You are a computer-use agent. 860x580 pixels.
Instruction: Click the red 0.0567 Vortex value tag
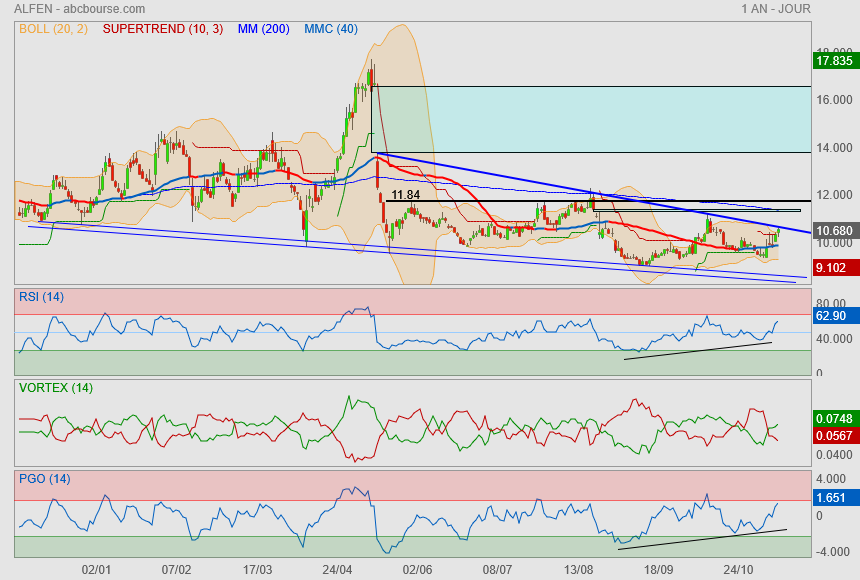834,436
